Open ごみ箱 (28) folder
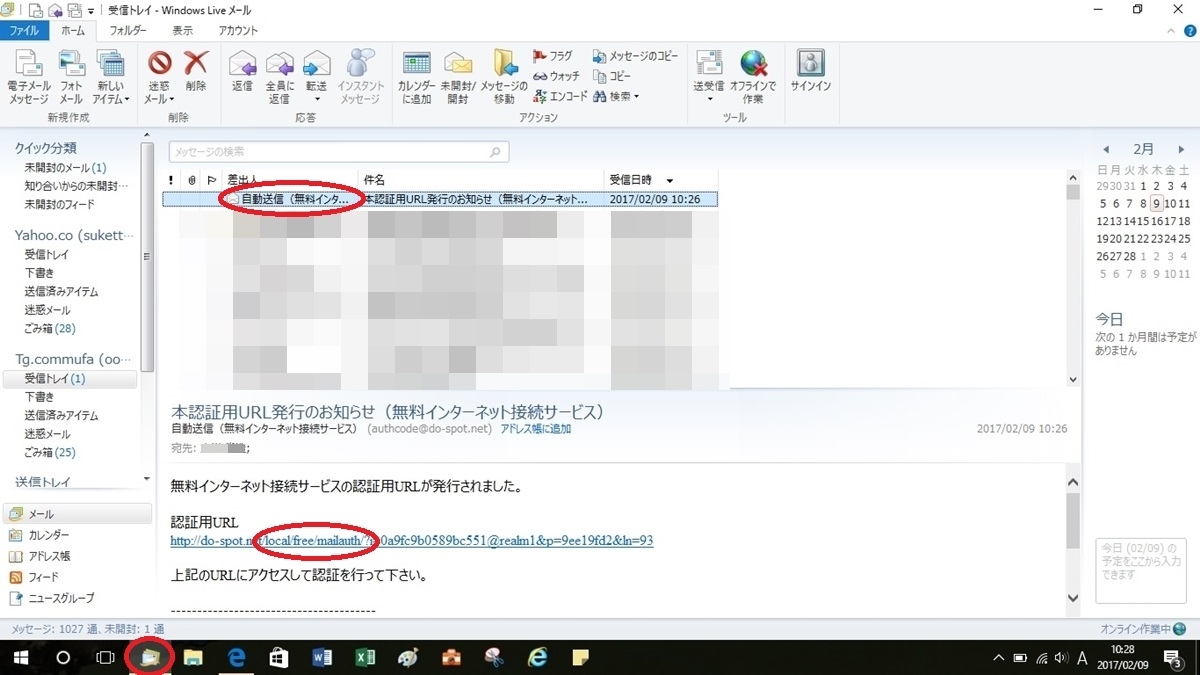1200x675 pixels. (x=50, y=328)
